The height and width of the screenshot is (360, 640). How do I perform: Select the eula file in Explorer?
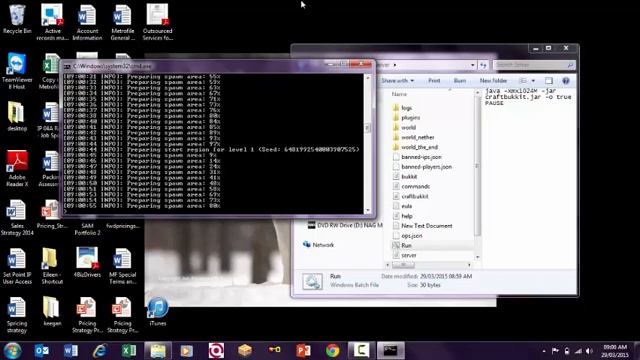tap(402, 206)
